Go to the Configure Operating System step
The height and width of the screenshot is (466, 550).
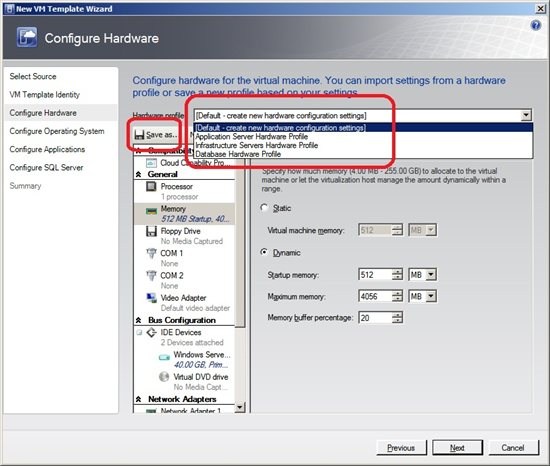coord(57,131)
